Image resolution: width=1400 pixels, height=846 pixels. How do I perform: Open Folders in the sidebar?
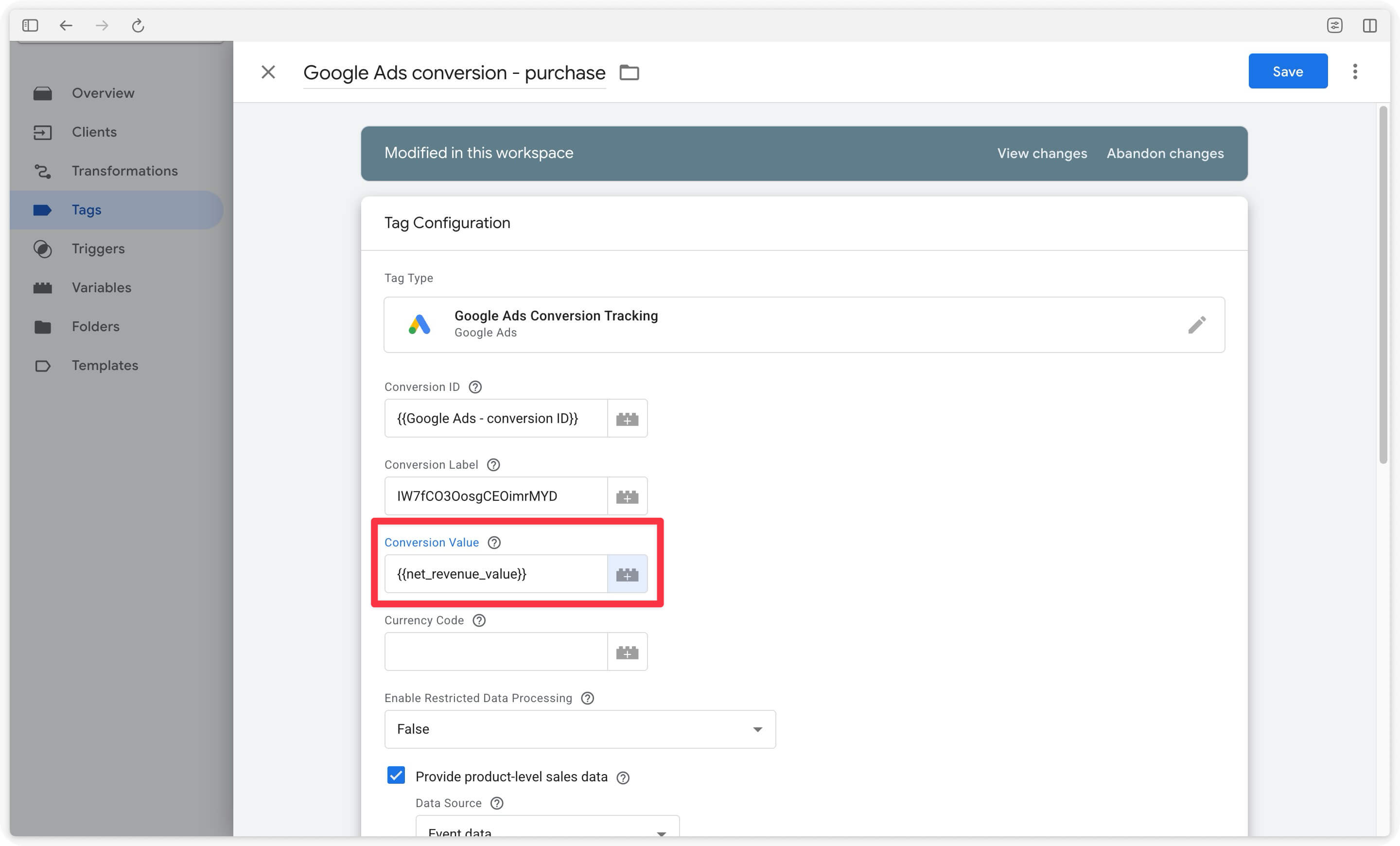tap(117, 327)
